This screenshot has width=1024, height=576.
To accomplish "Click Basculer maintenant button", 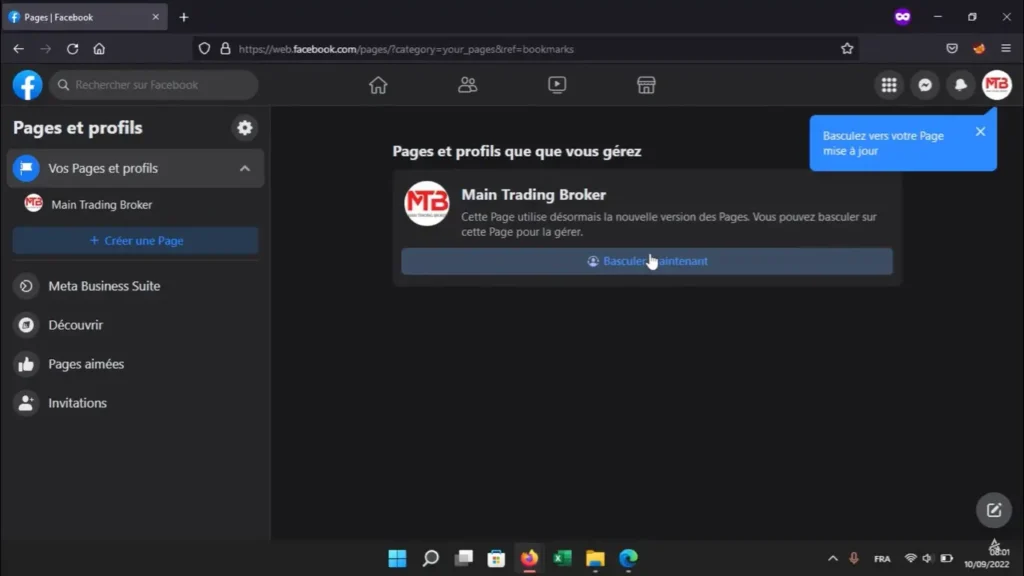I will coord(647,261).
